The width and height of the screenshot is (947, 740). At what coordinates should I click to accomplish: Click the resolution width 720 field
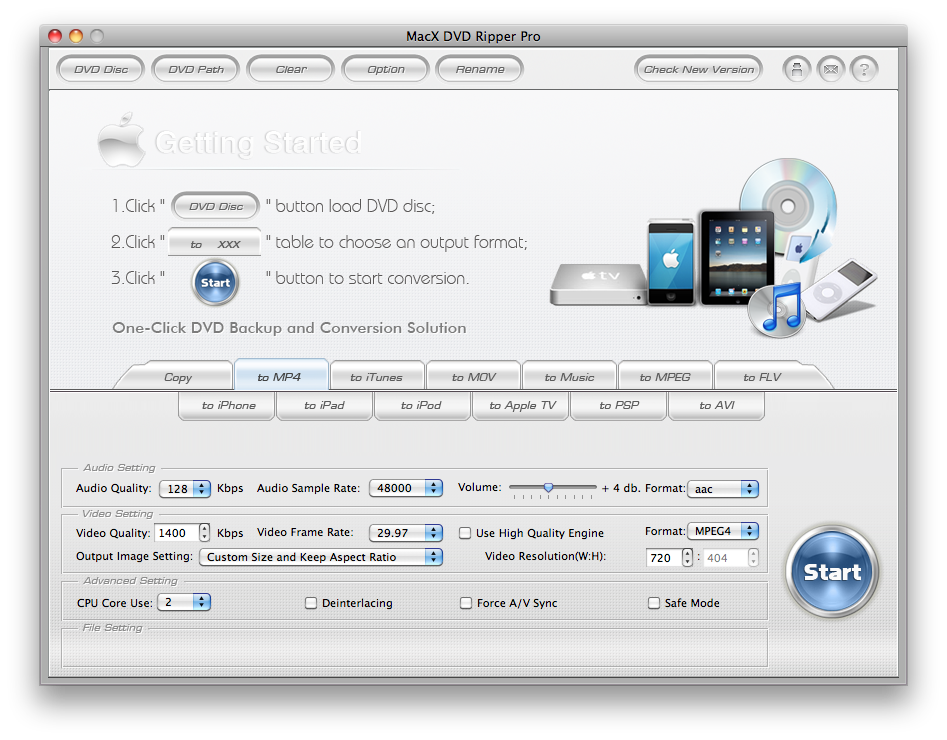[664, 557]
